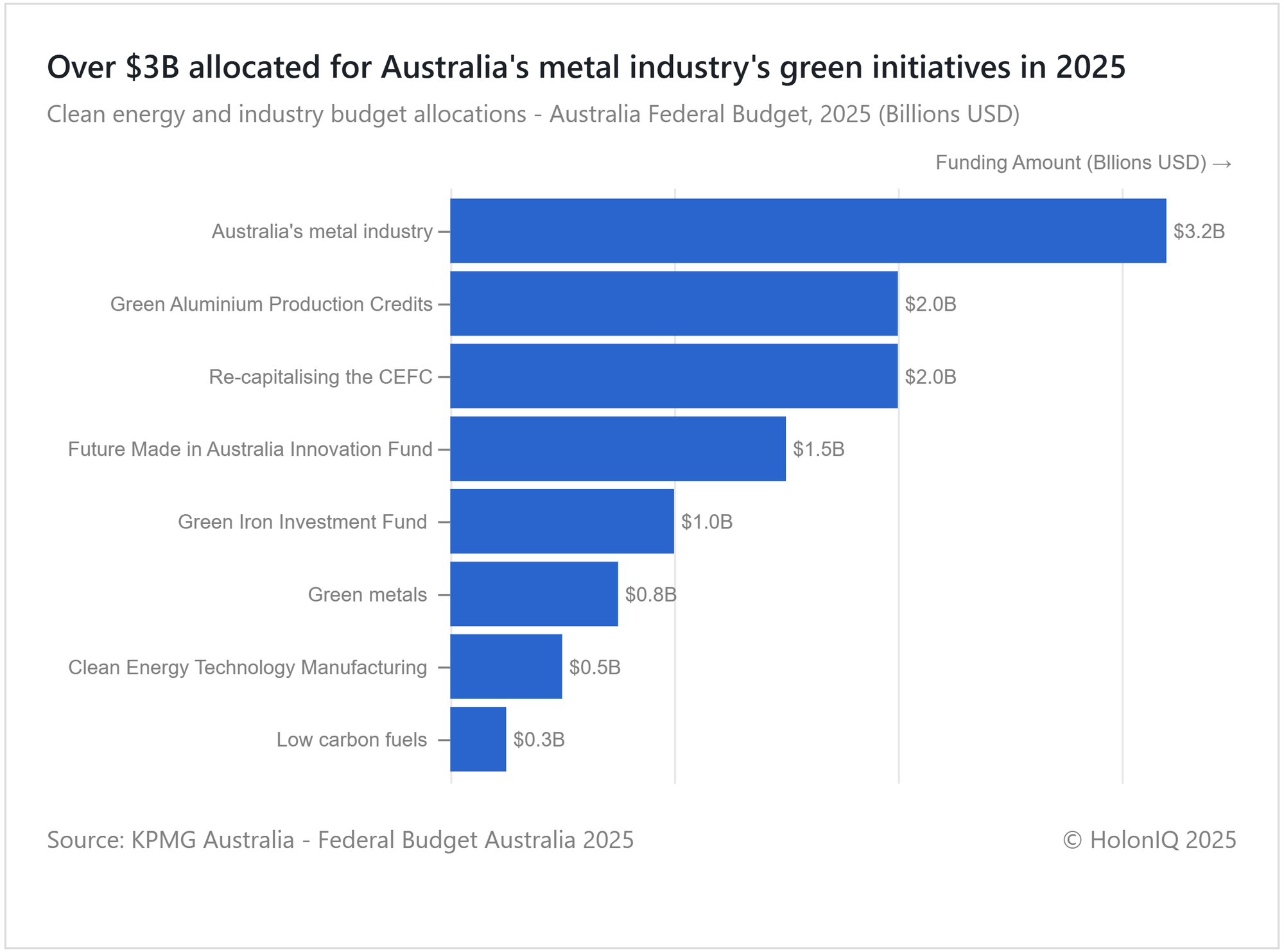The image size is (1284, 952).
Task: Click the $0.3B value label
Action: click(539, 740)
